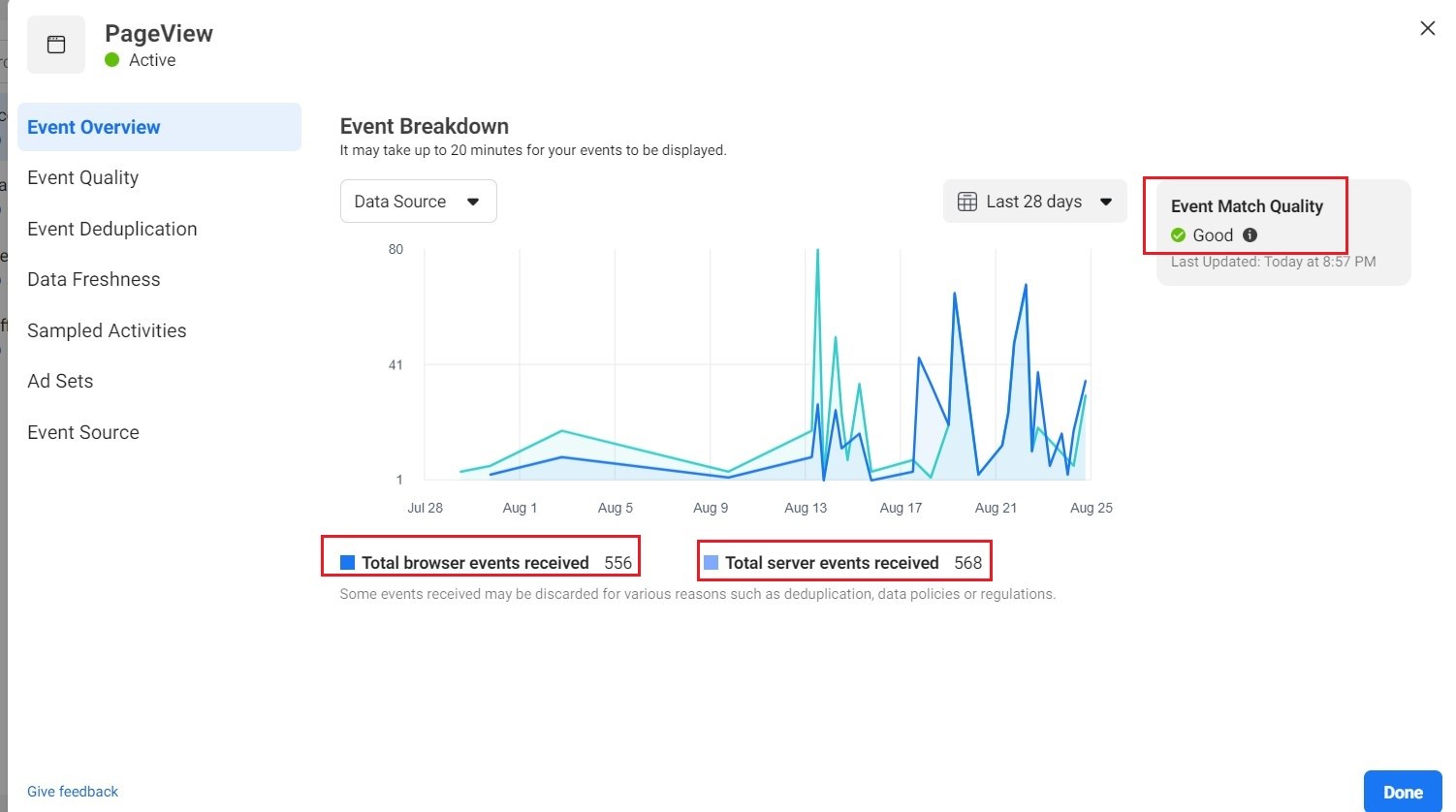Click the PageView event browser icon
Screen dimensions: 1456x812
56,45
